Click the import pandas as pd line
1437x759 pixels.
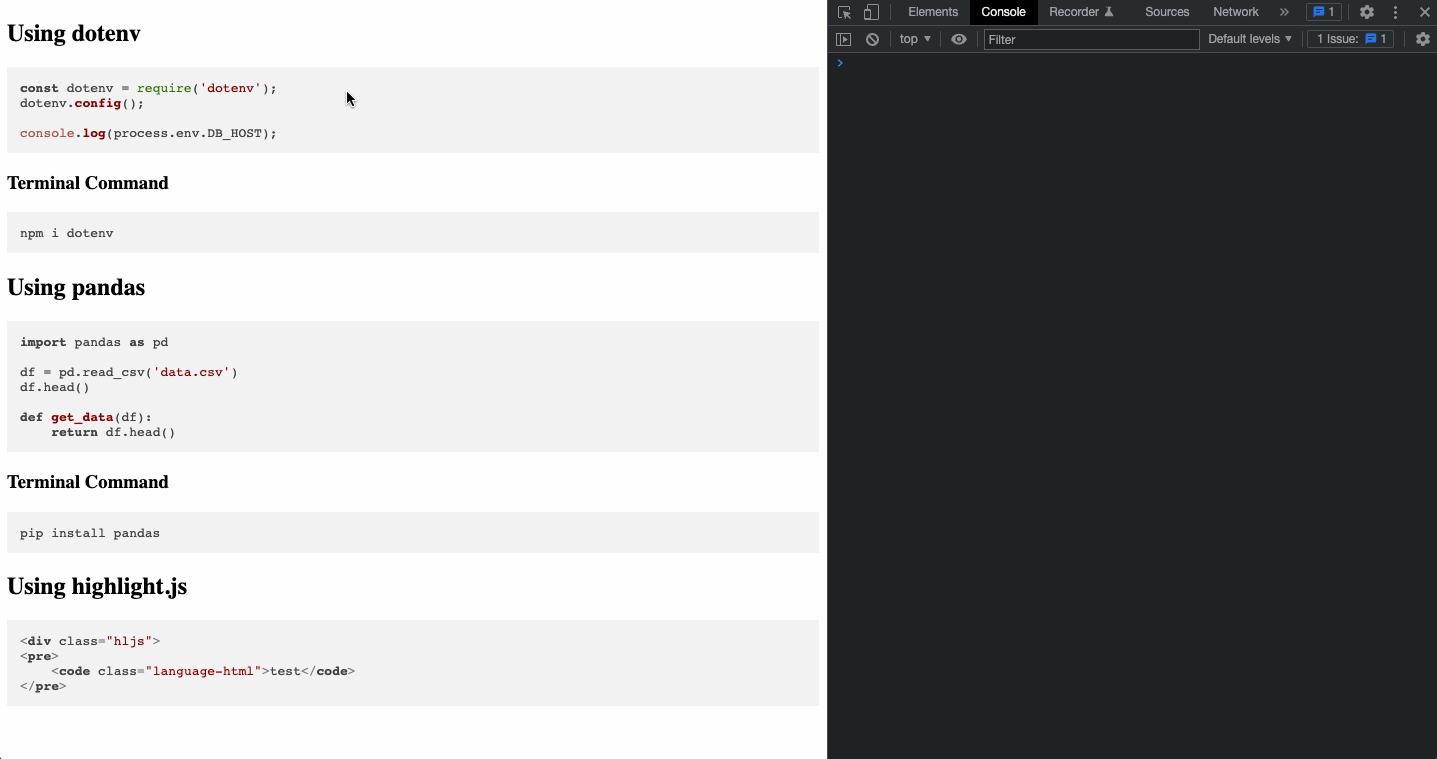[94, 342]
